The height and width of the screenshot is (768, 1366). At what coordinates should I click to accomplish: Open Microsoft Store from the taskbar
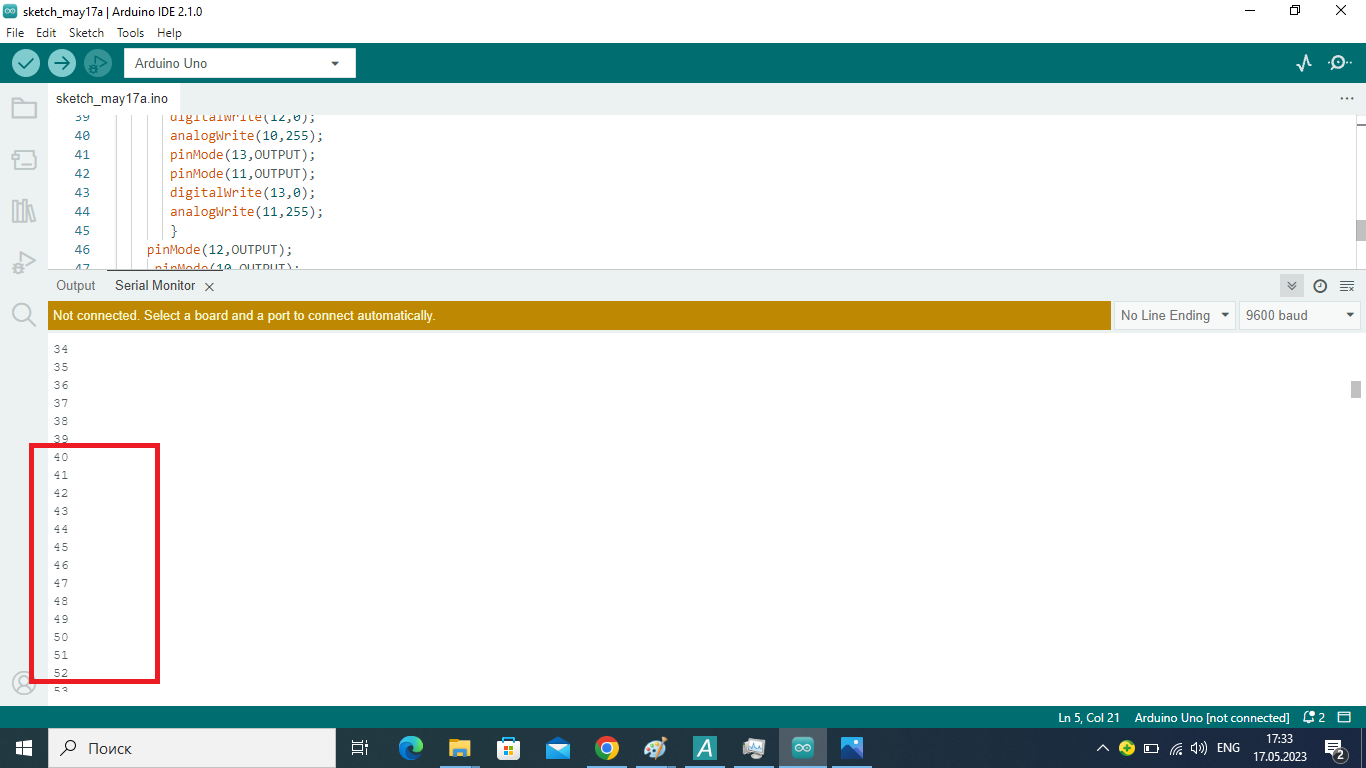[x=509, y=748]
